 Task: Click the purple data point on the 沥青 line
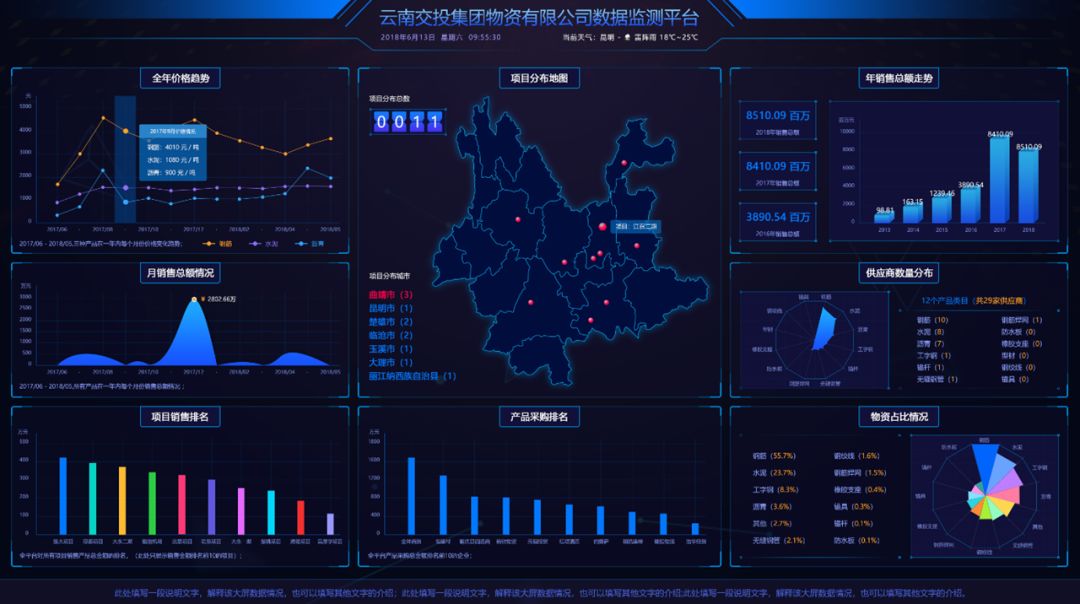(126, 188)
